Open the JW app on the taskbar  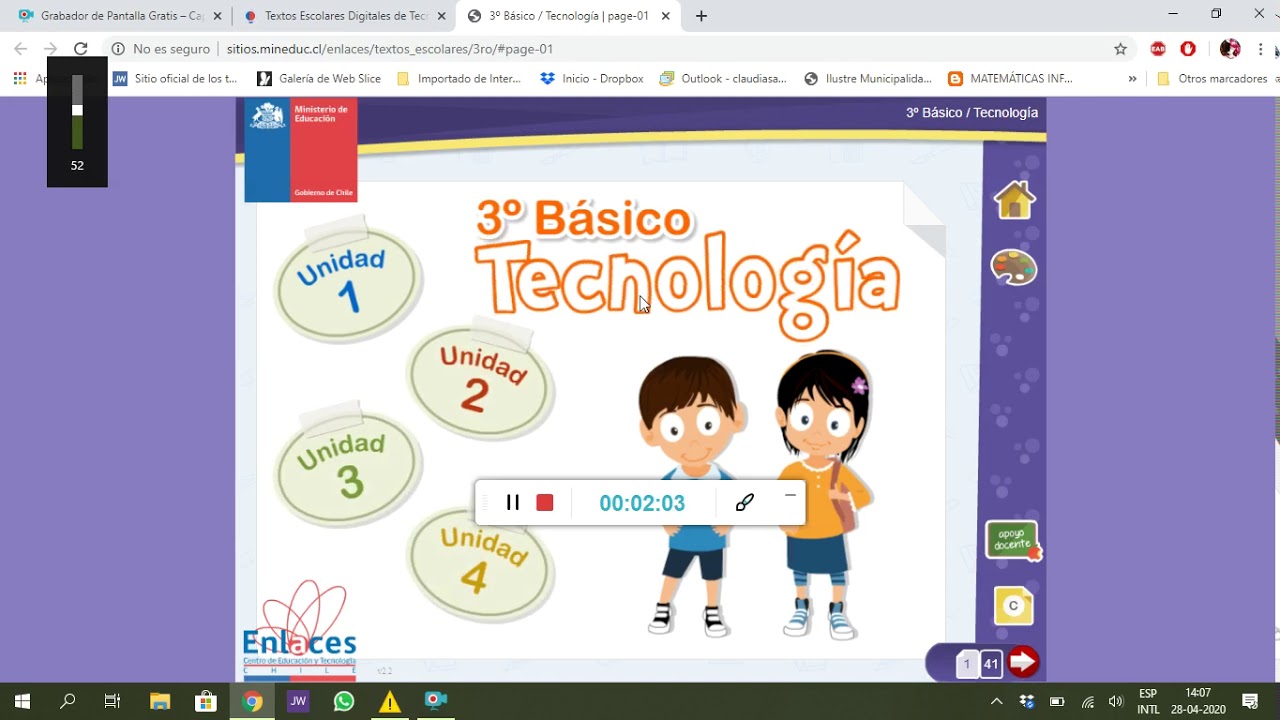[298, 701]
